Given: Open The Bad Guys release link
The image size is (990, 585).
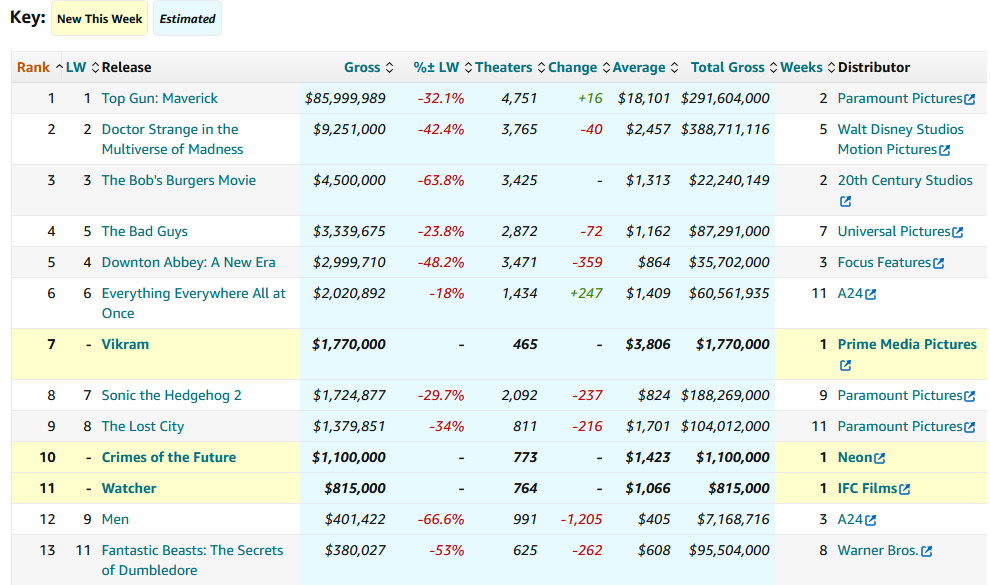Looking at the screenshot, I should pyautogui.click(x=145, y=232).
